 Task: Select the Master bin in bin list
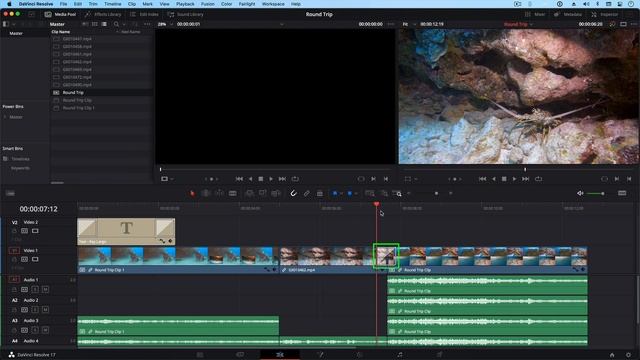click(x=16, y=33)
